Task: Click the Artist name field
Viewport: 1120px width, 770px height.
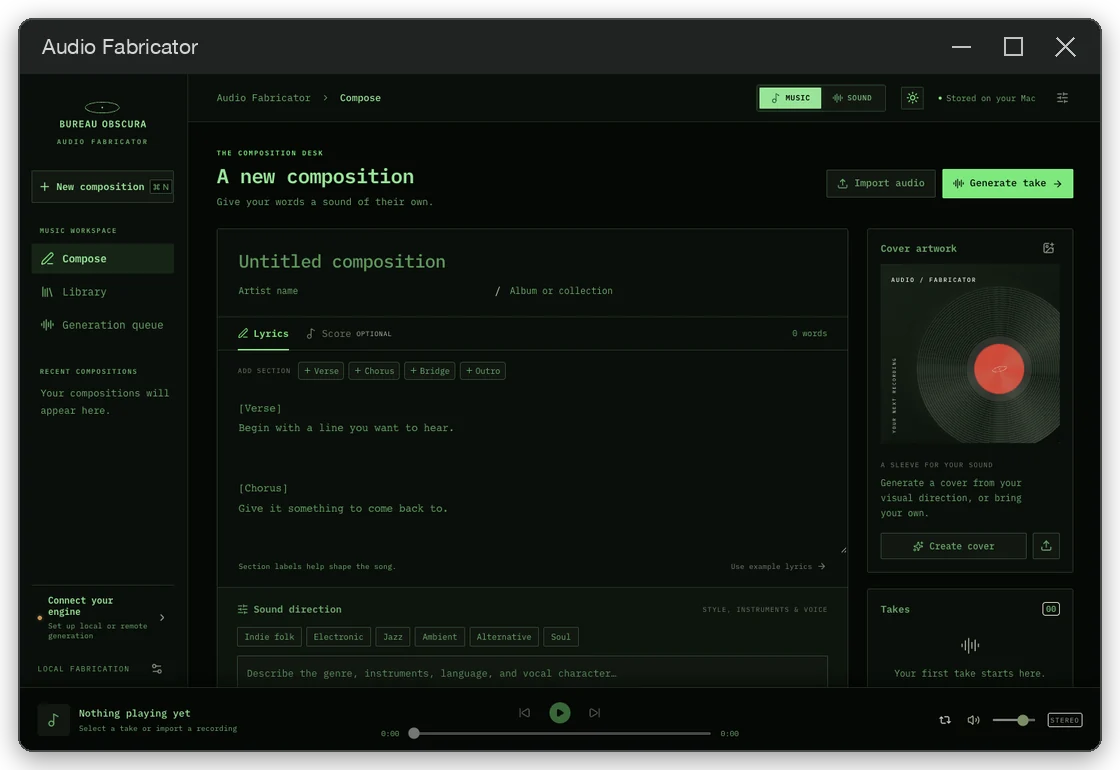Action: pyautogui.click(x=362, y=291)
